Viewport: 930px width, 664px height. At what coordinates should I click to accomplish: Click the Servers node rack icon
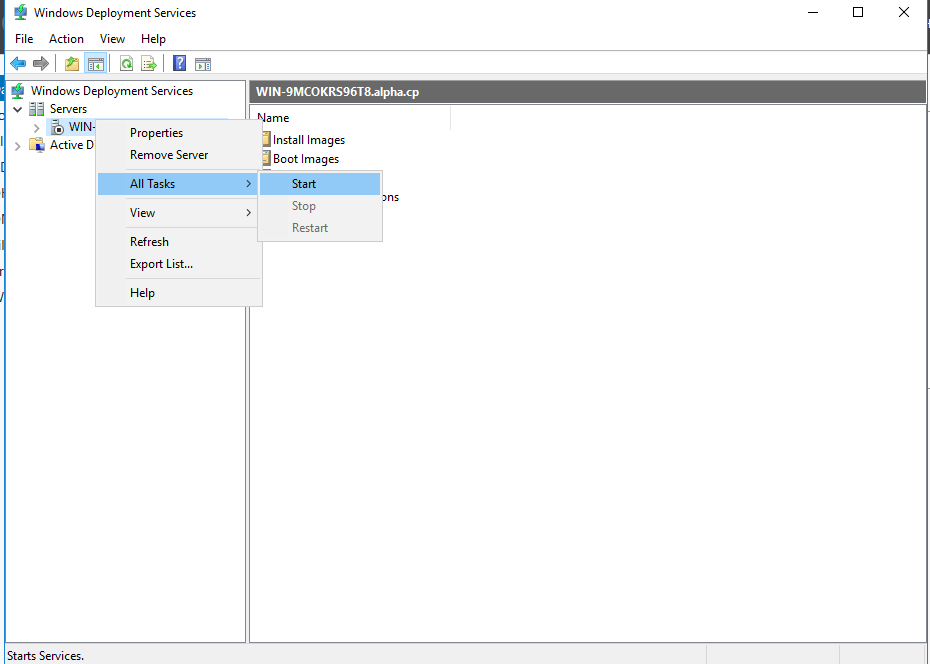point(37,109)
